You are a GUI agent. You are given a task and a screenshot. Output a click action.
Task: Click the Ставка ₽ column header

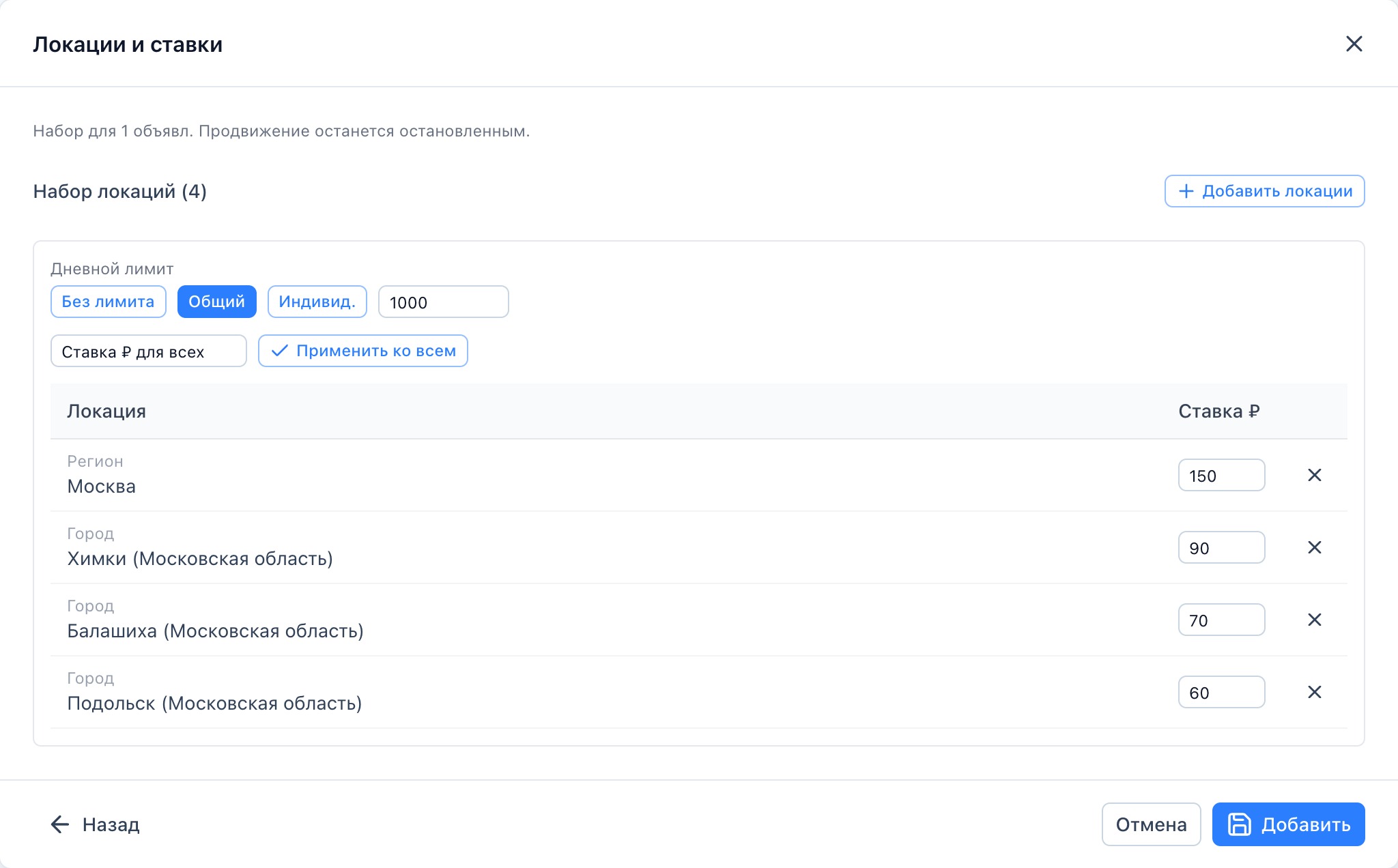coord(1219,411)
